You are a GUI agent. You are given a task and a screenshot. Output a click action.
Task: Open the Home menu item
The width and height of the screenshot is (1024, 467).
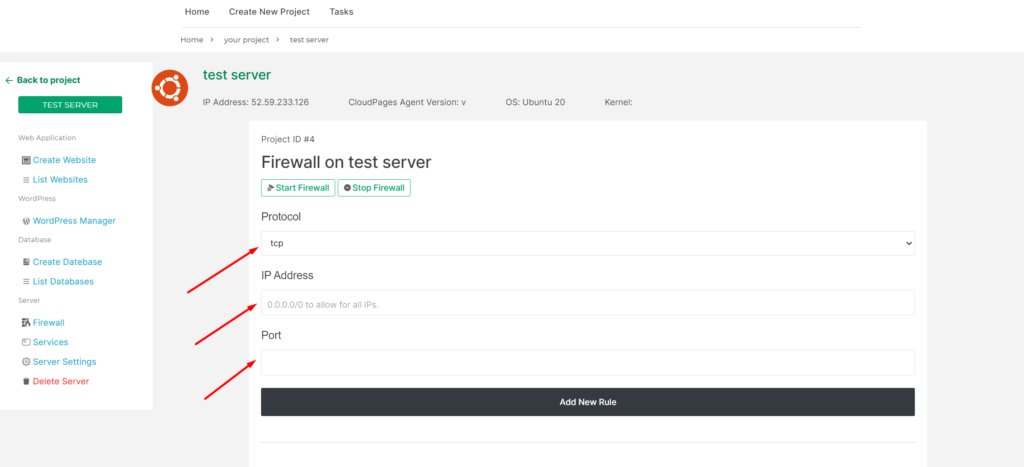click(197, 12)
